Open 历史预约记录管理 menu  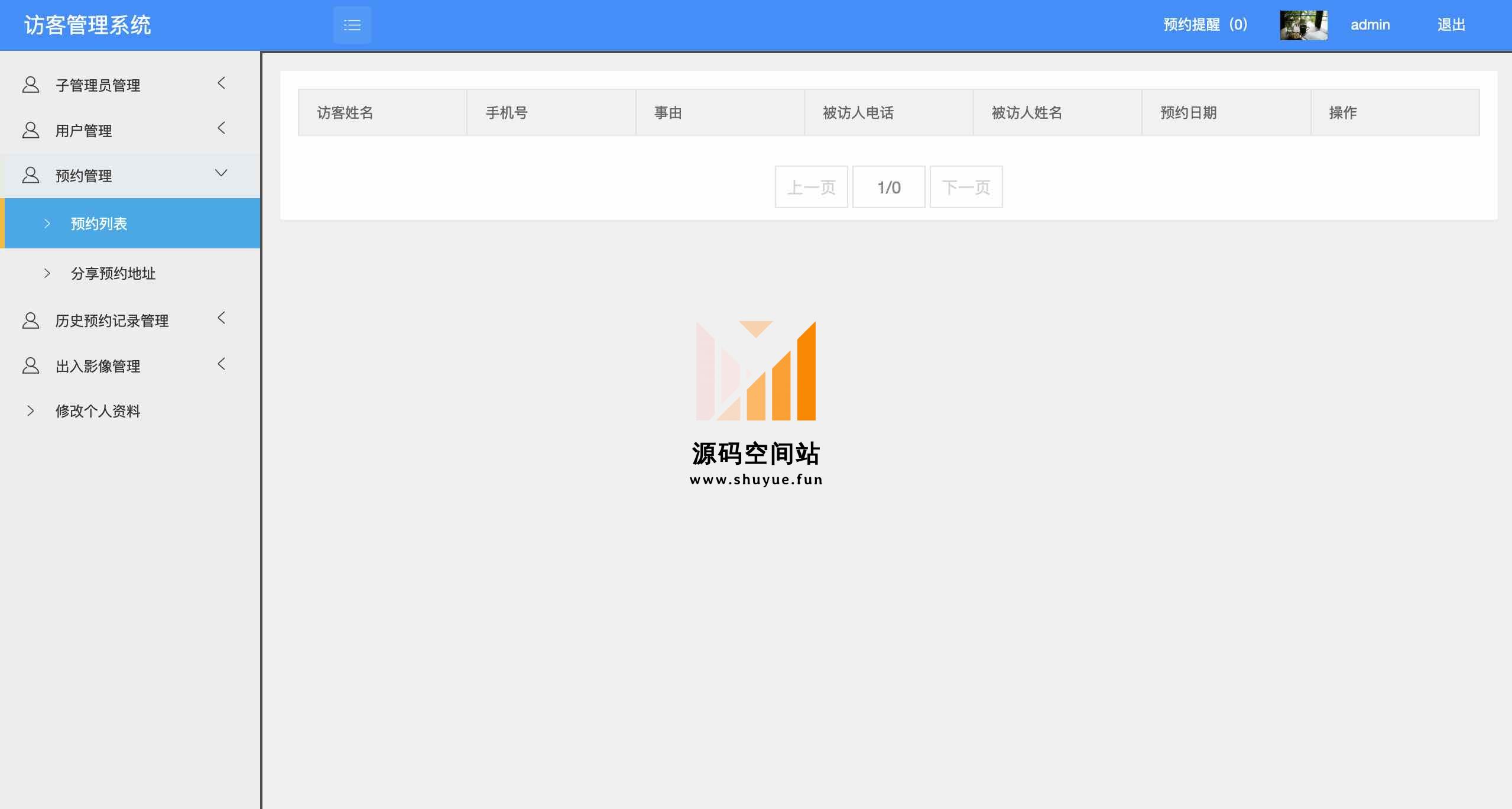(x=130, y=321)
